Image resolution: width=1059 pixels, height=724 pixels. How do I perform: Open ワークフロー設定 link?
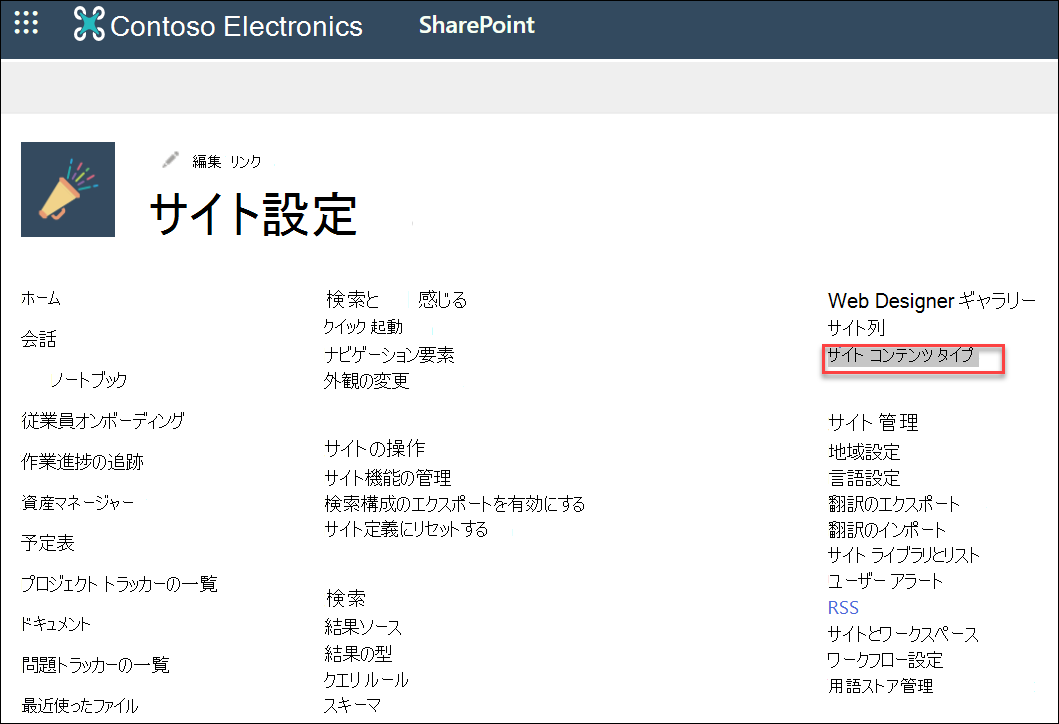(x=885, y=660)
